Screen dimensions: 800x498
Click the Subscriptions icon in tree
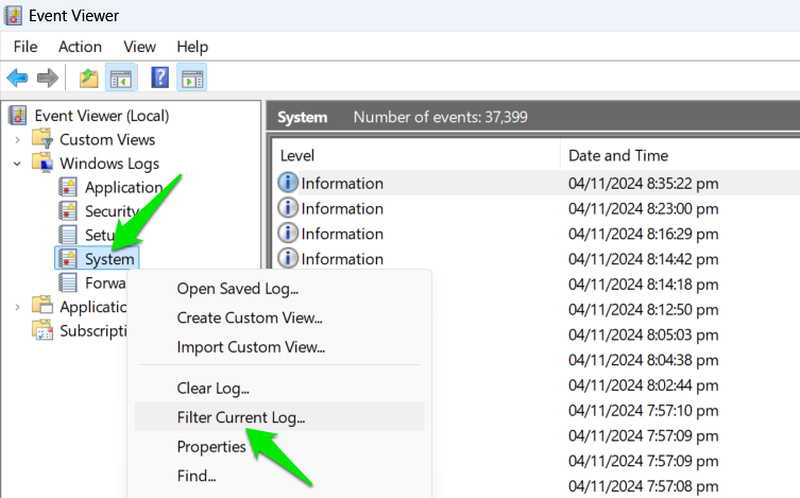point(42,330)
